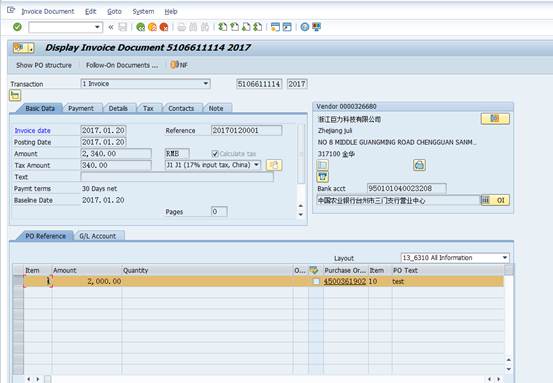Viewport: 553px width, 383px height.
Task: Click the Generate Shortcut icon
Action: (x=287, y=27)
